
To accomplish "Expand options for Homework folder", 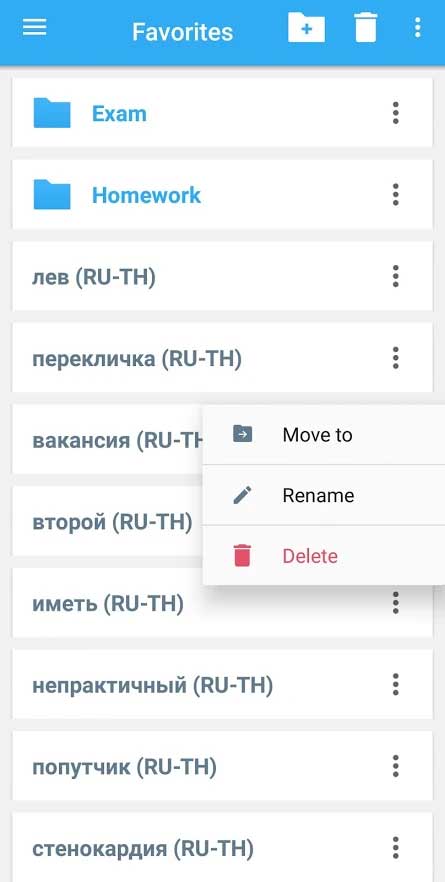I will pyautogui.click(x=395, y=195).
